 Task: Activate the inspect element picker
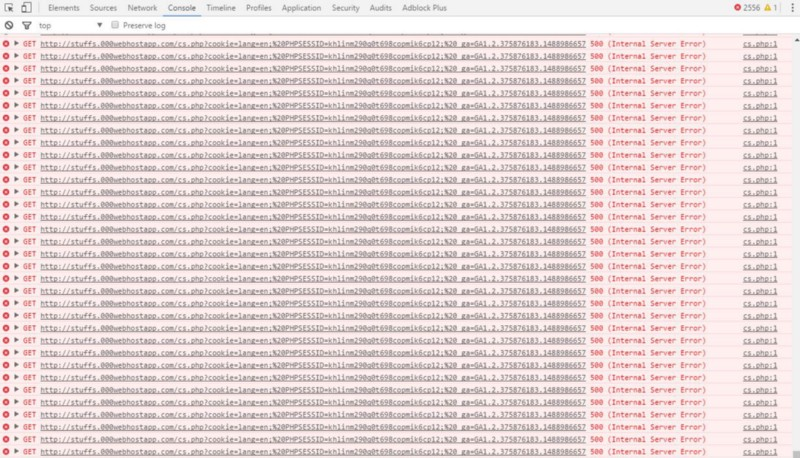point(9,8)
